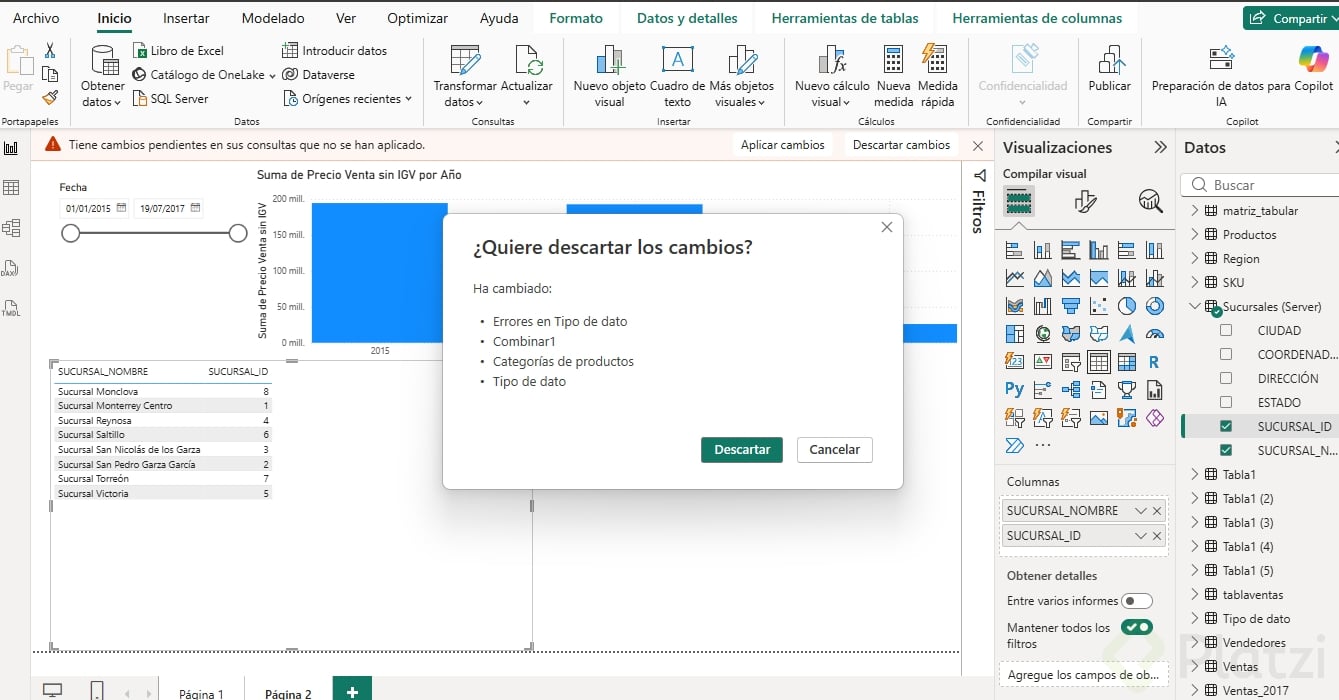Uncheck the SUCURSAL_ID field
The height and width of the screenshot is (700, 1339).
click(x=1226, y=426)
